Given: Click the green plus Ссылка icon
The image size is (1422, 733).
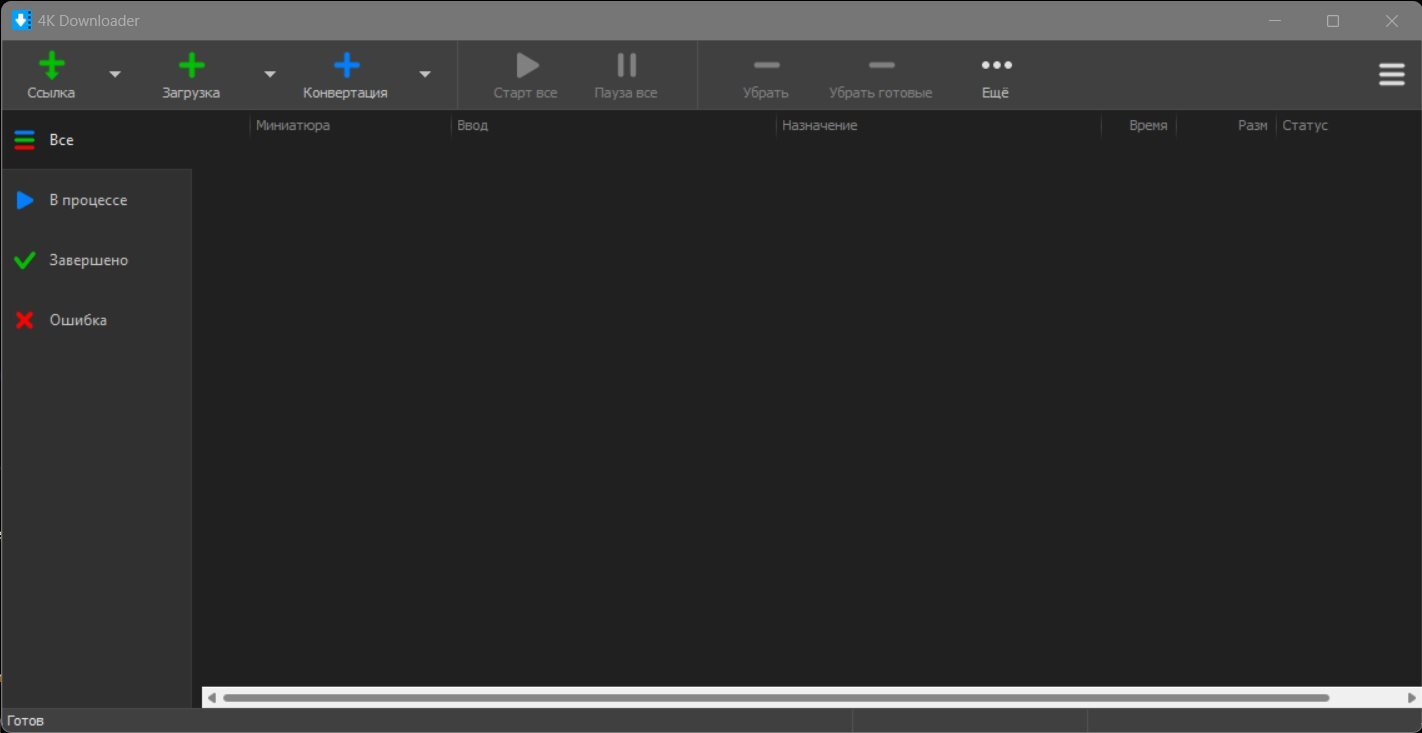Looking at the screenshot, I should click(51, 66).
